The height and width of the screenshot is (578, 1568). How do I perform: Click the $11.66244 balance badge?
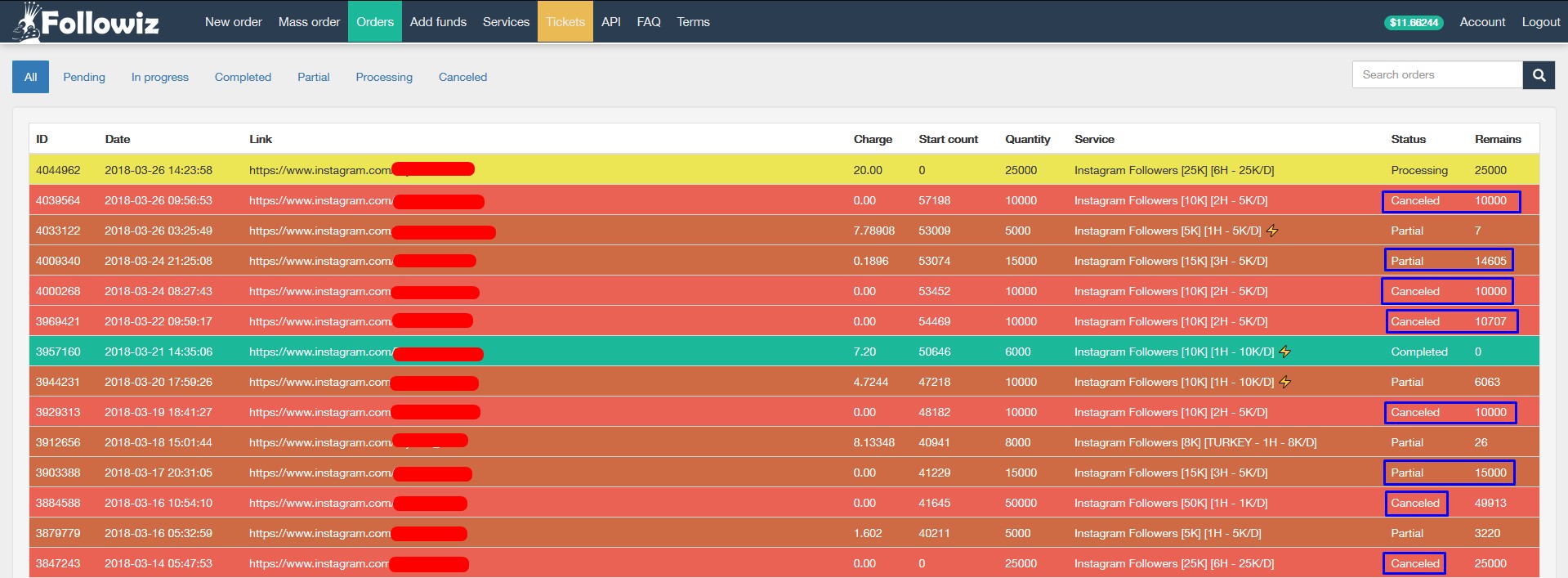[x=1414, y=23]
